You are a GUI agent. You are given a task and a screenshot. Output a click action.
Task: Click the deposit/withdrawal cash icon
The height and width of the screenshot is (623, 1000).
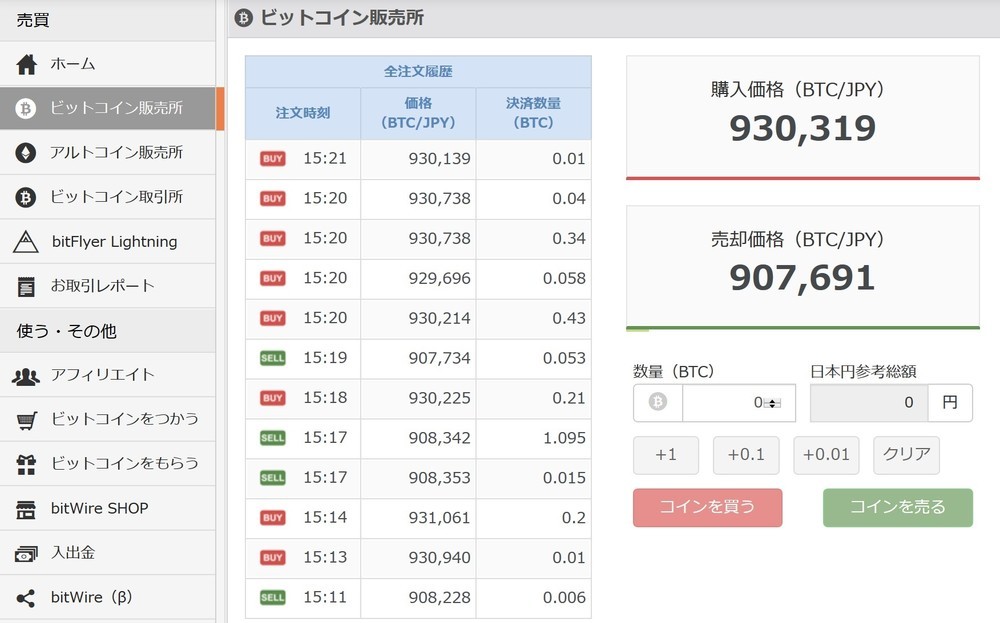click(x=26, y=553)
